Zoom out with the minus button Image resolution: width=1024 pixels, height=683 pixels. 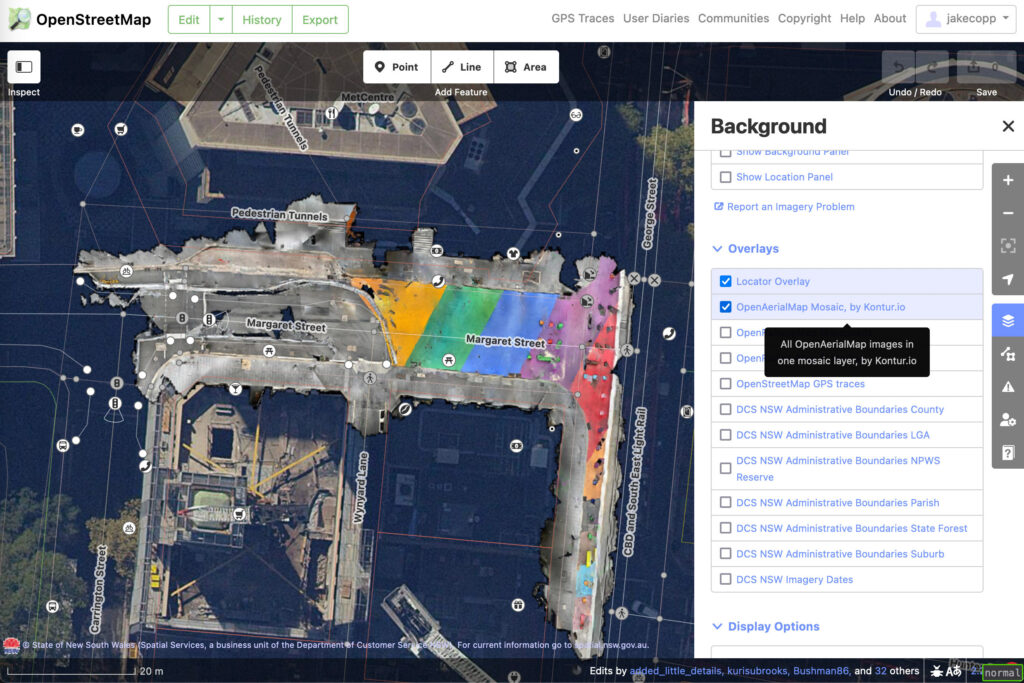click(x=1008, y=213)
